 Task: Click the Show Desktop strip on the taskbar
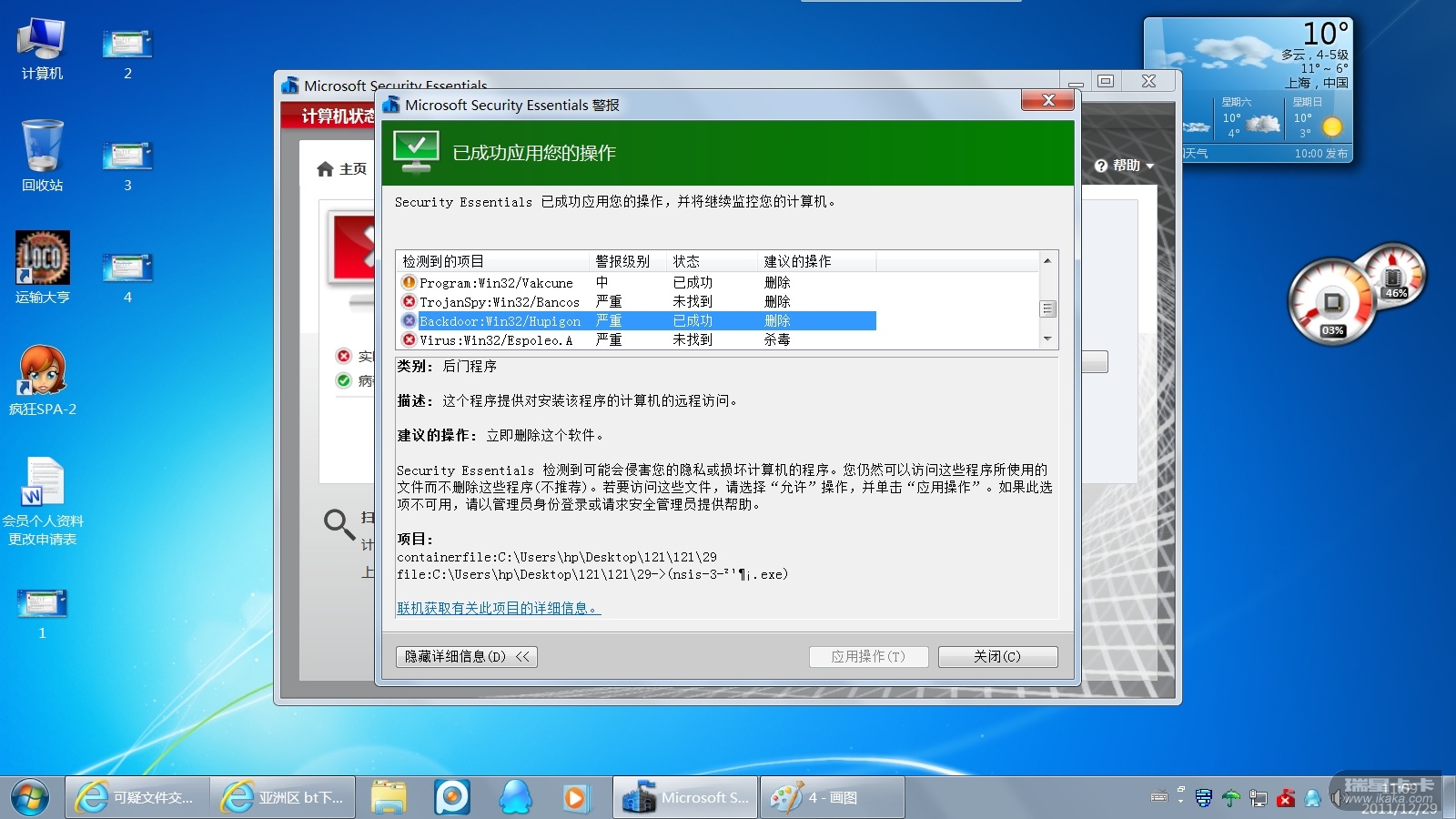click(1449, 797)
